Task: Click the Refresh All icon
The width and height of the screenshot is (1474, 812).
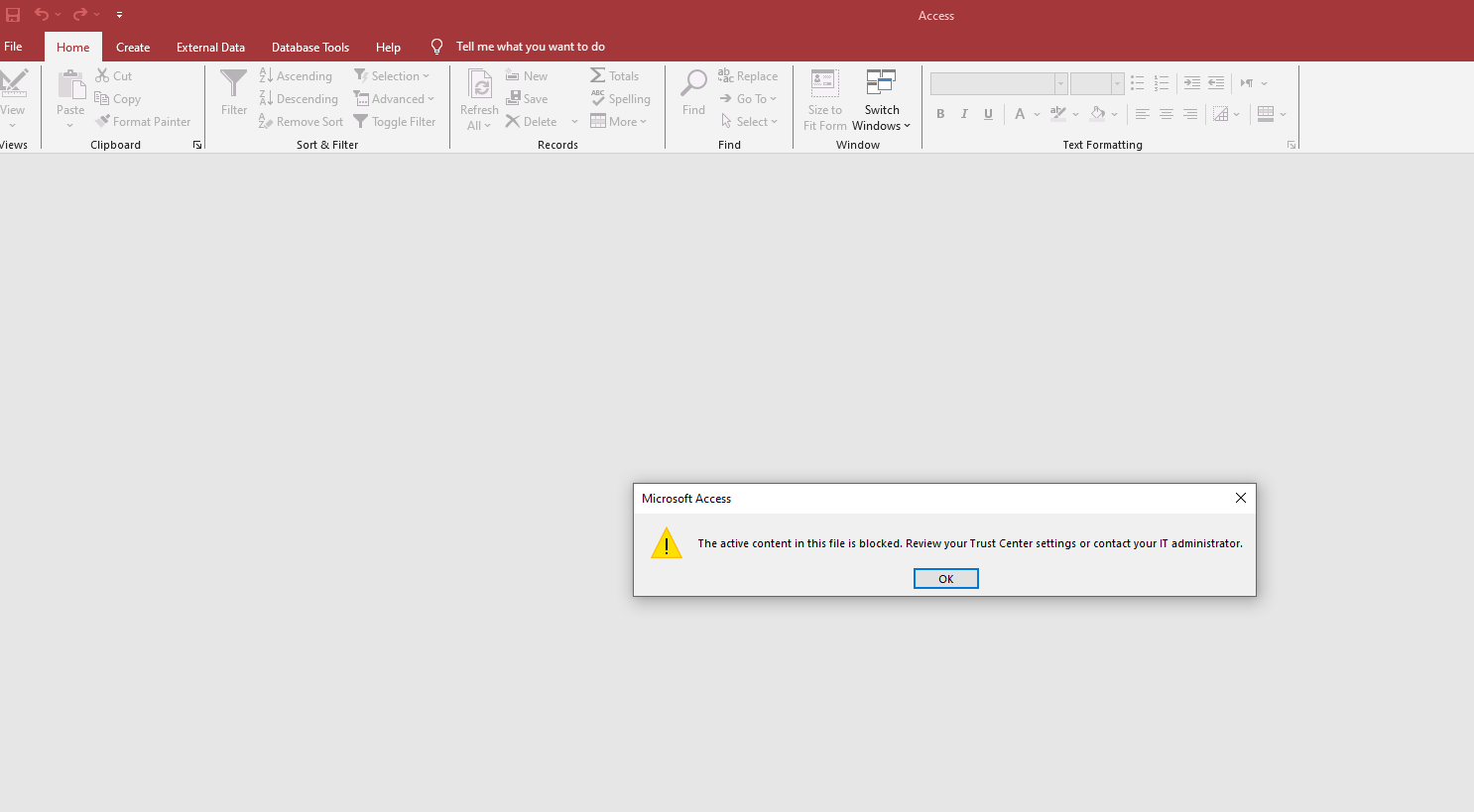Action: (x=480, y=85)
